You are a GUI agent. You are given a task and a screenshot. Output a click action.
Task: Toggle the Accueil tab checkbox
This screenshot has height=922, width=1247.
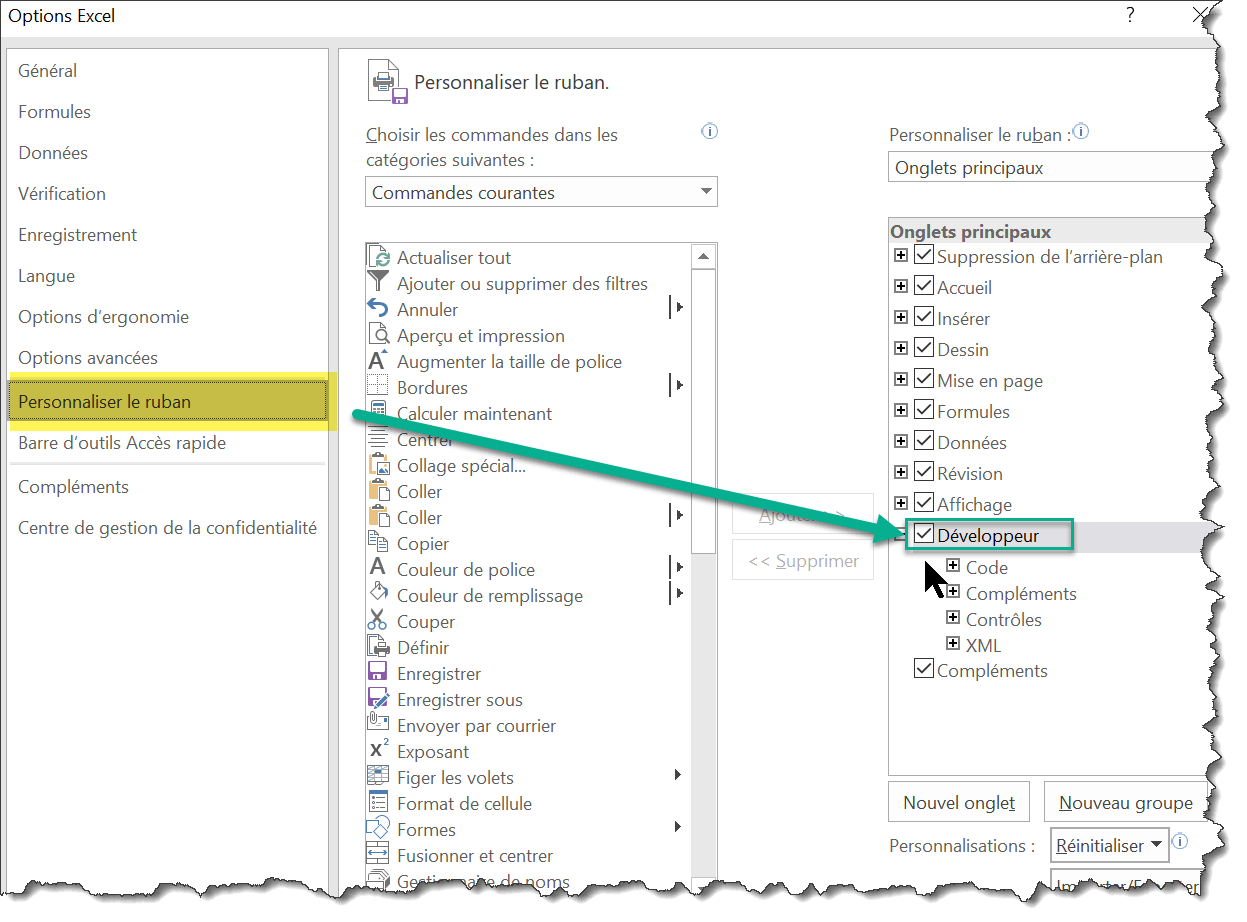924,287
